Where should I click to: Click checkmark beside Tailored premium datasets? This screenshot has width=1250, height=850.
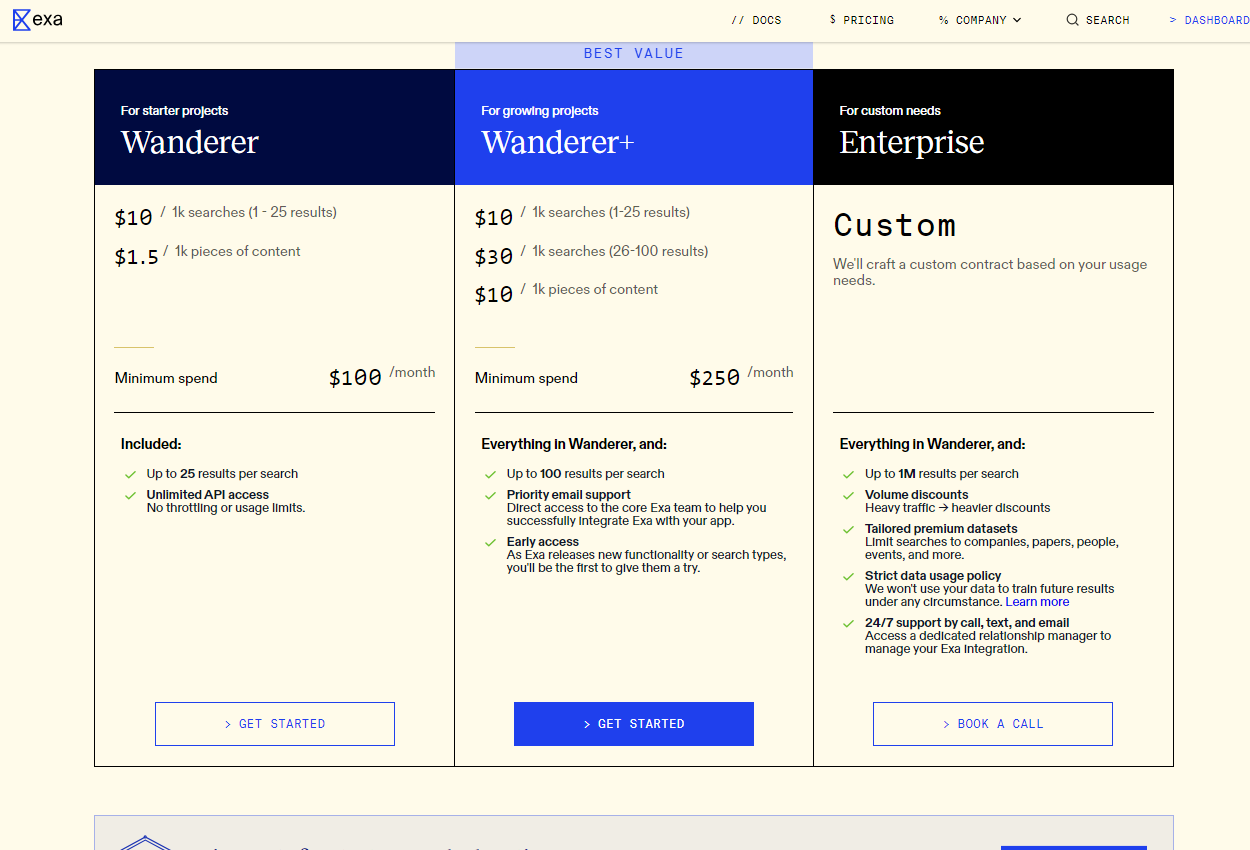(848, 529)
